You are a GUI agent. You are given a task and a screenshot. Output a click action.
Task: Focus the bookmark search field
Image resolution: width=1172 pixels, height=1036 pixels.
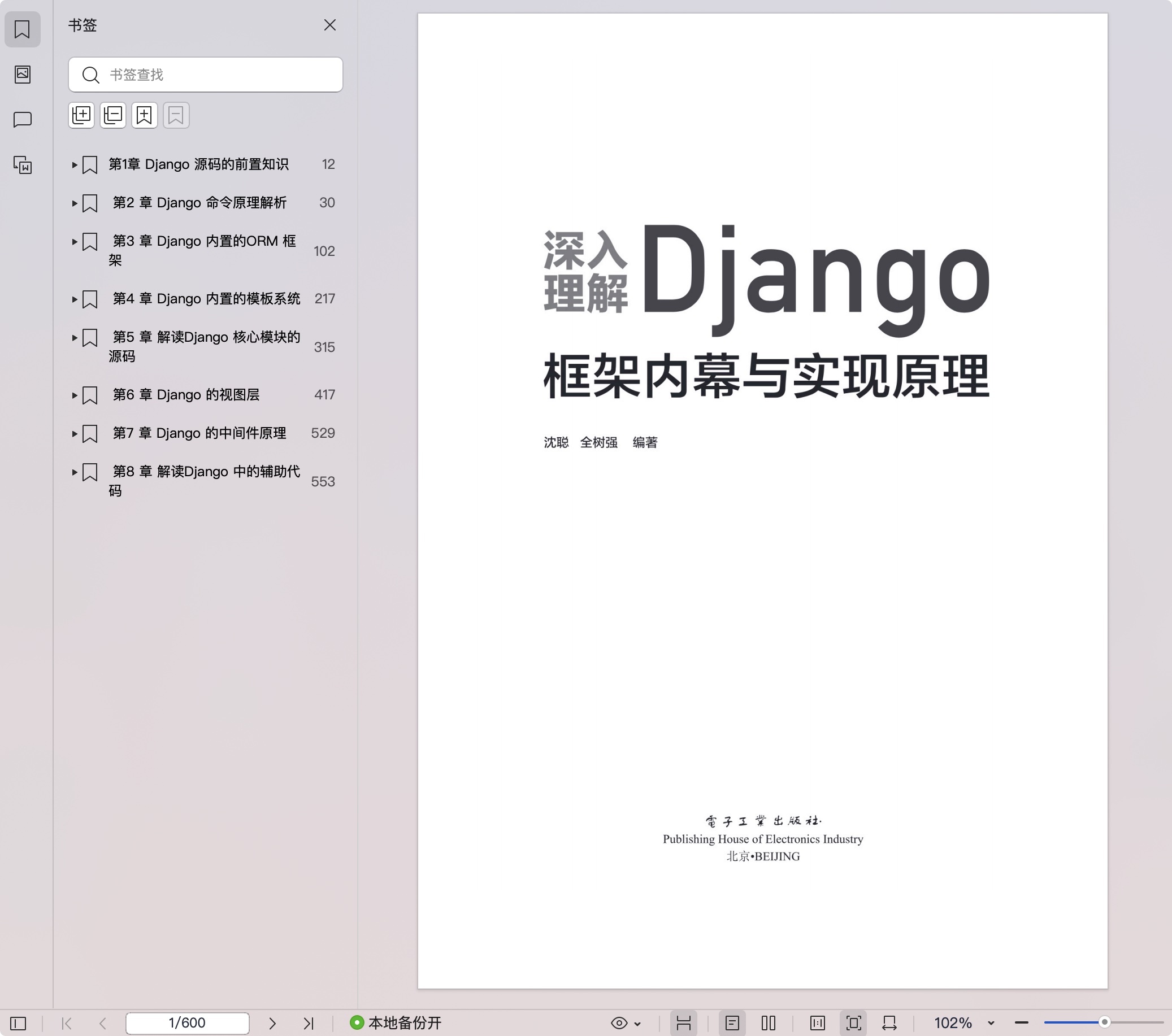pos(205,75)
